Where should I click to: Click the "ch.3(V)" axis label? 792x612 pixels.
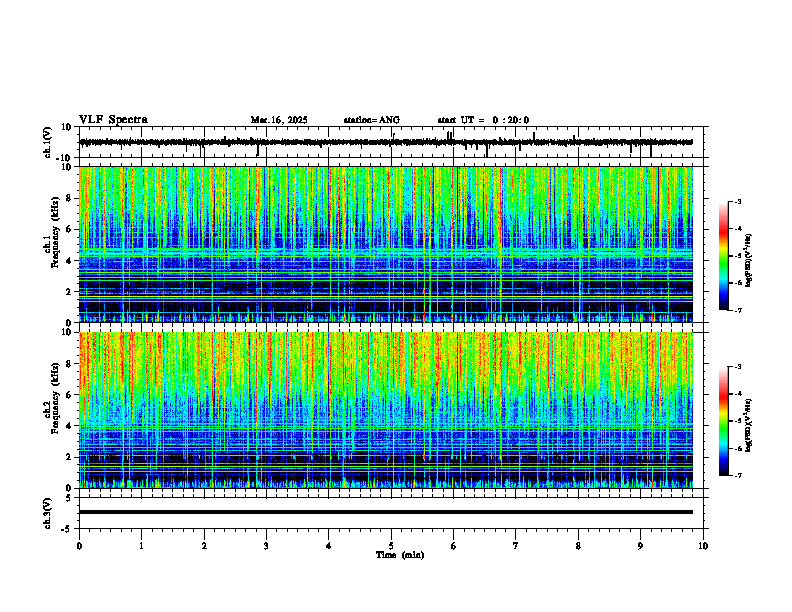tap(48, 513)
